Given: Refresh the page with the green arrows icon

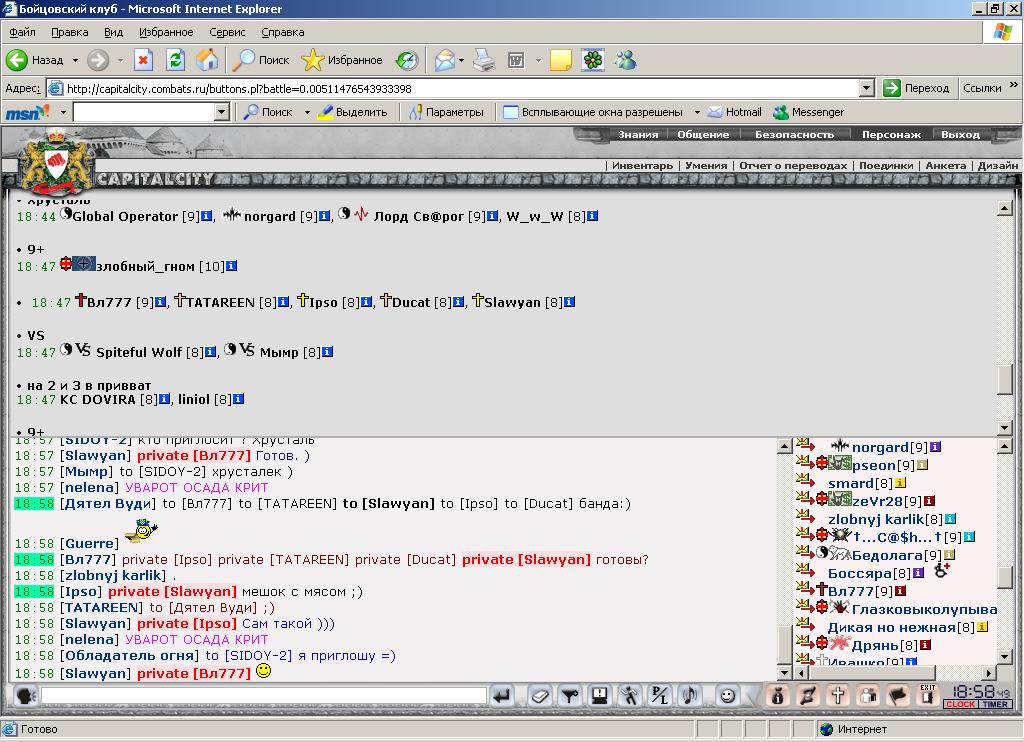Looking at the screenshot, I should [175, 60].
